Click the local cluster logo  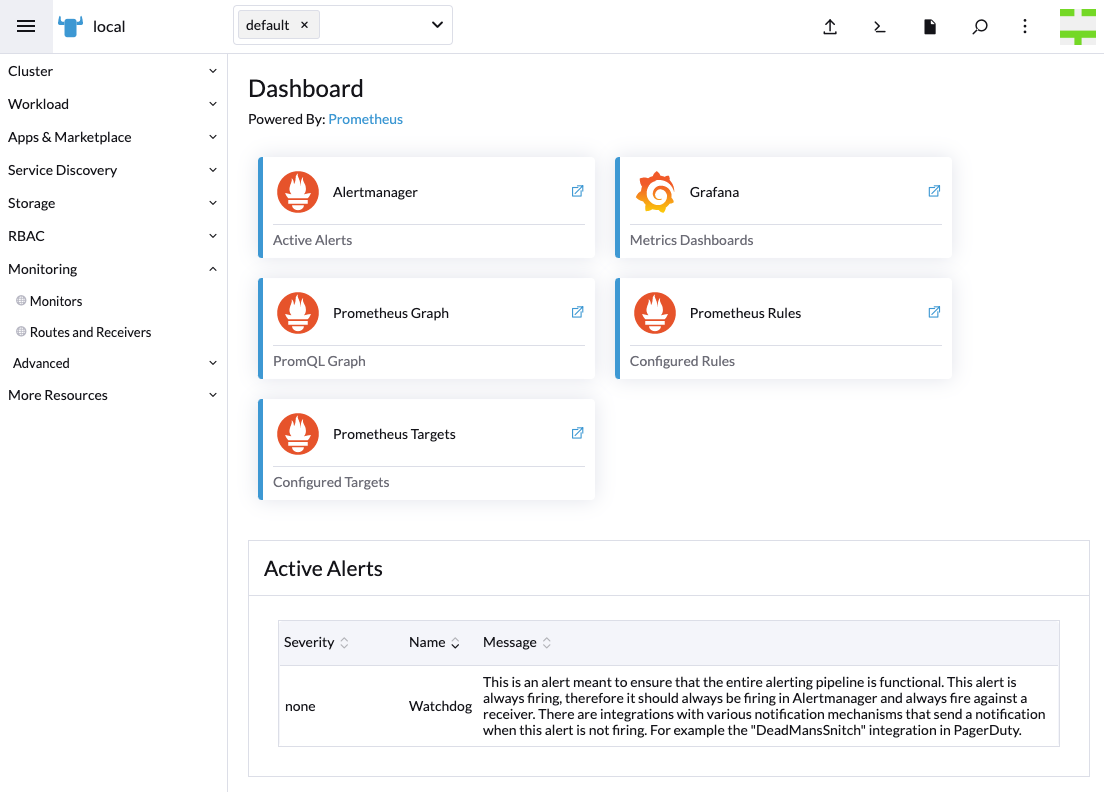point(69,26)
